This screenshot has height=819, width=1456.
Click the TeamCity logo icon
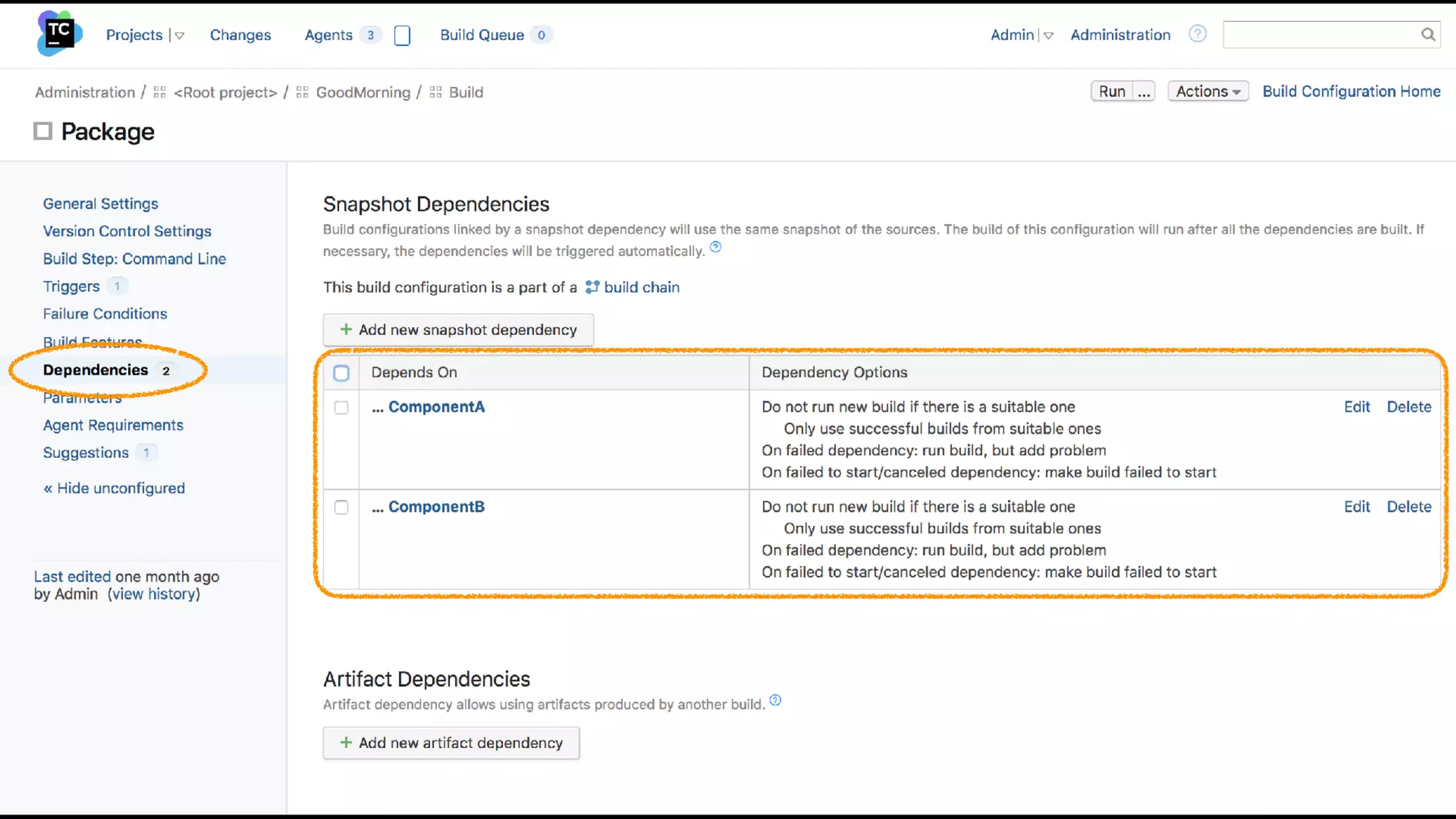coord(59,33)
